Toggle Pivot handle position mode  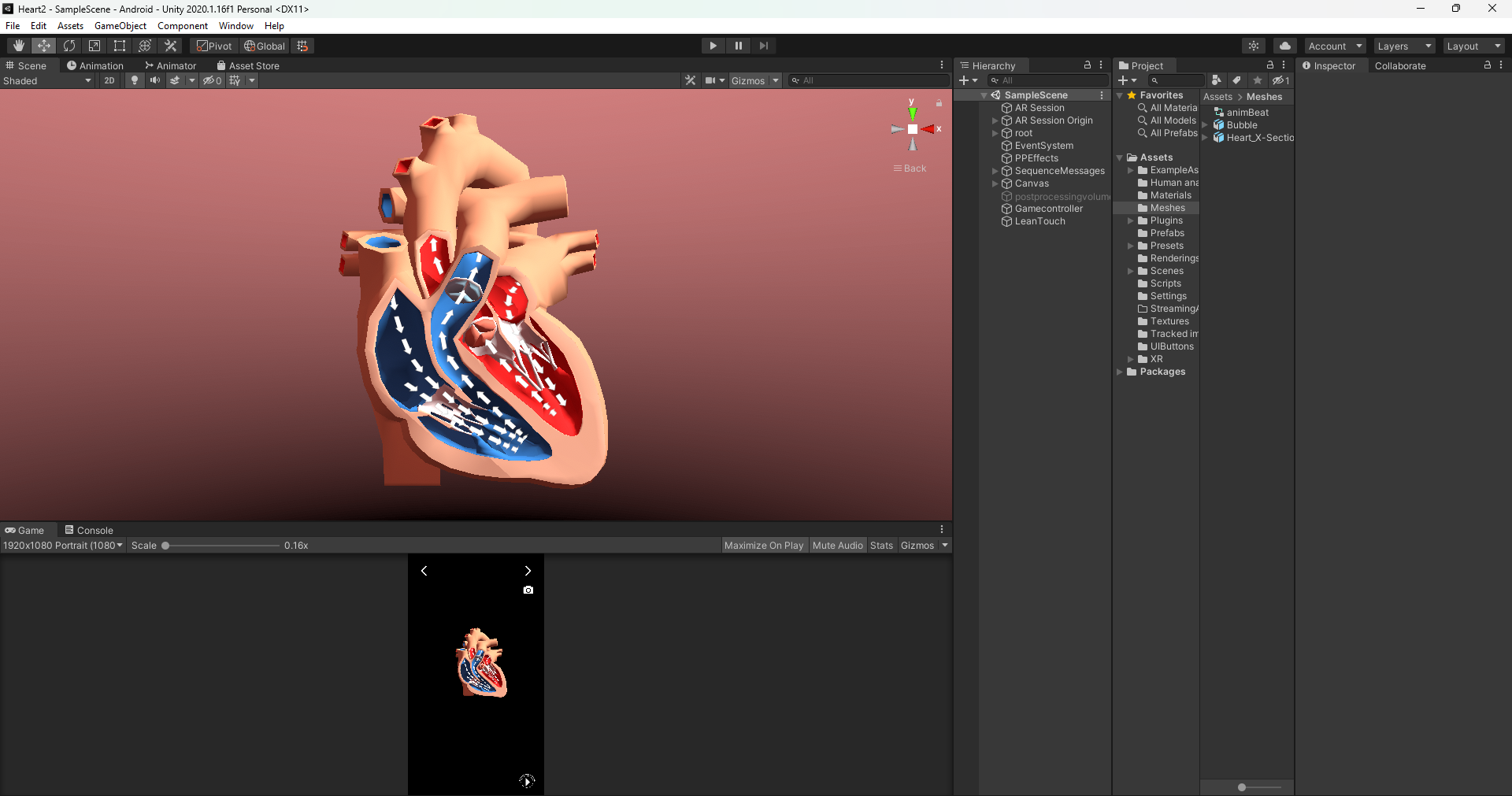coord(213,46)
